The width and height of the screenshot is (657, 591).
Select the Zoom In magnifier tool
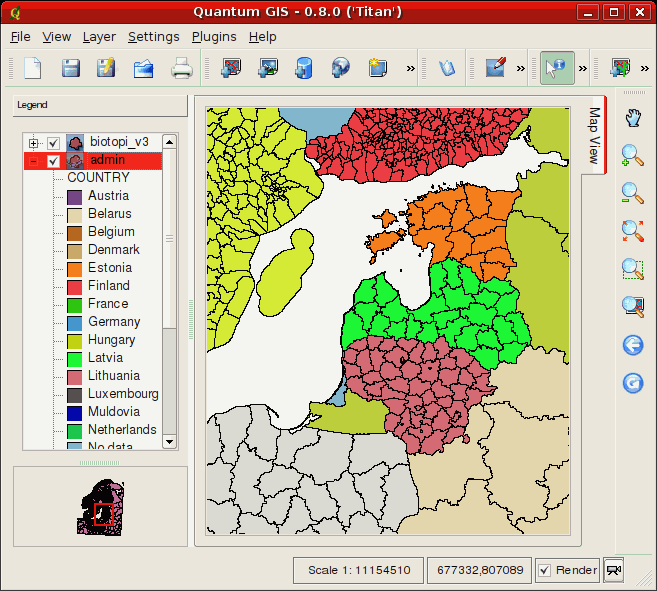coord(632,156)
